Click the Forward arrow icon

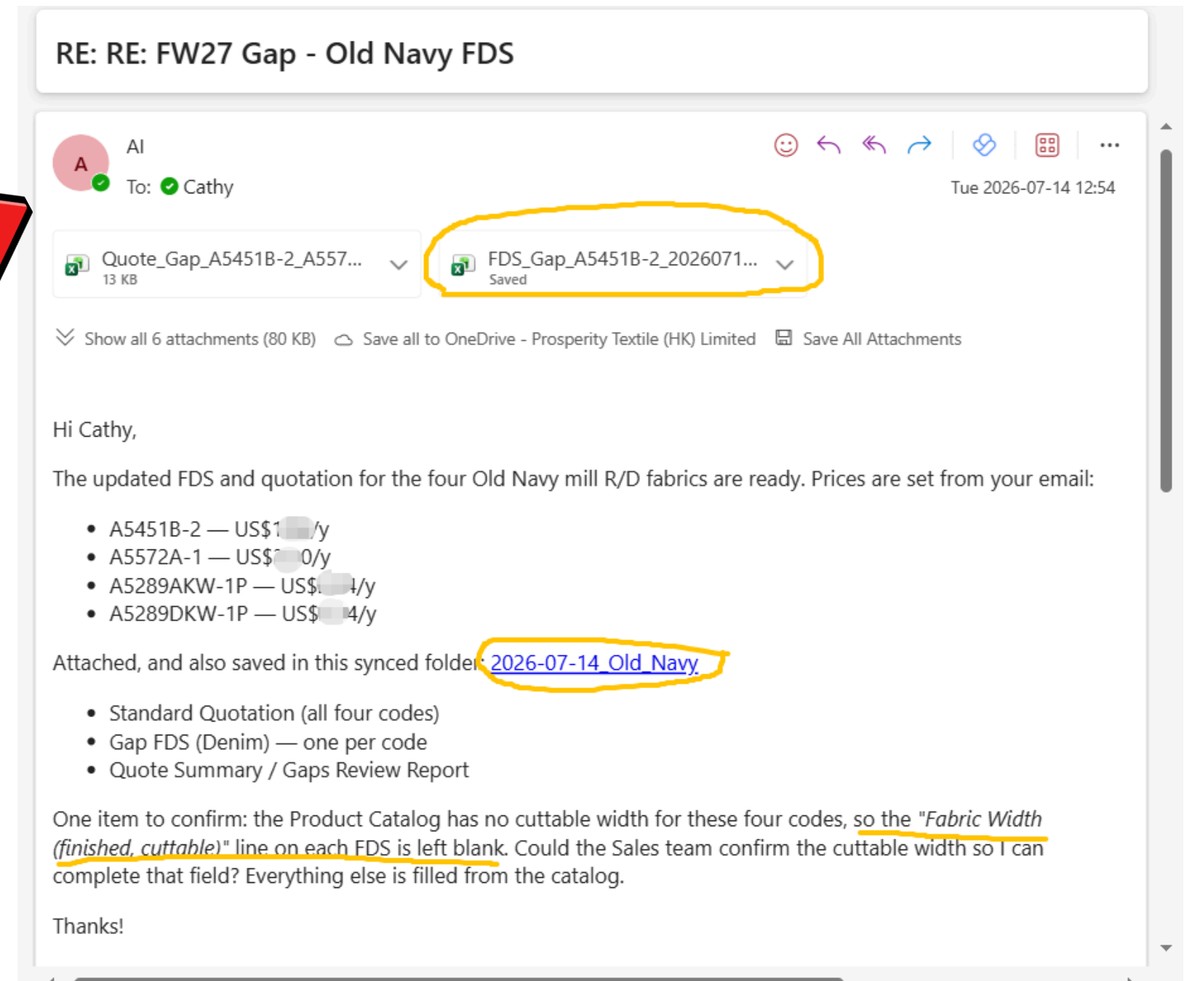click(x=919, y=146)
